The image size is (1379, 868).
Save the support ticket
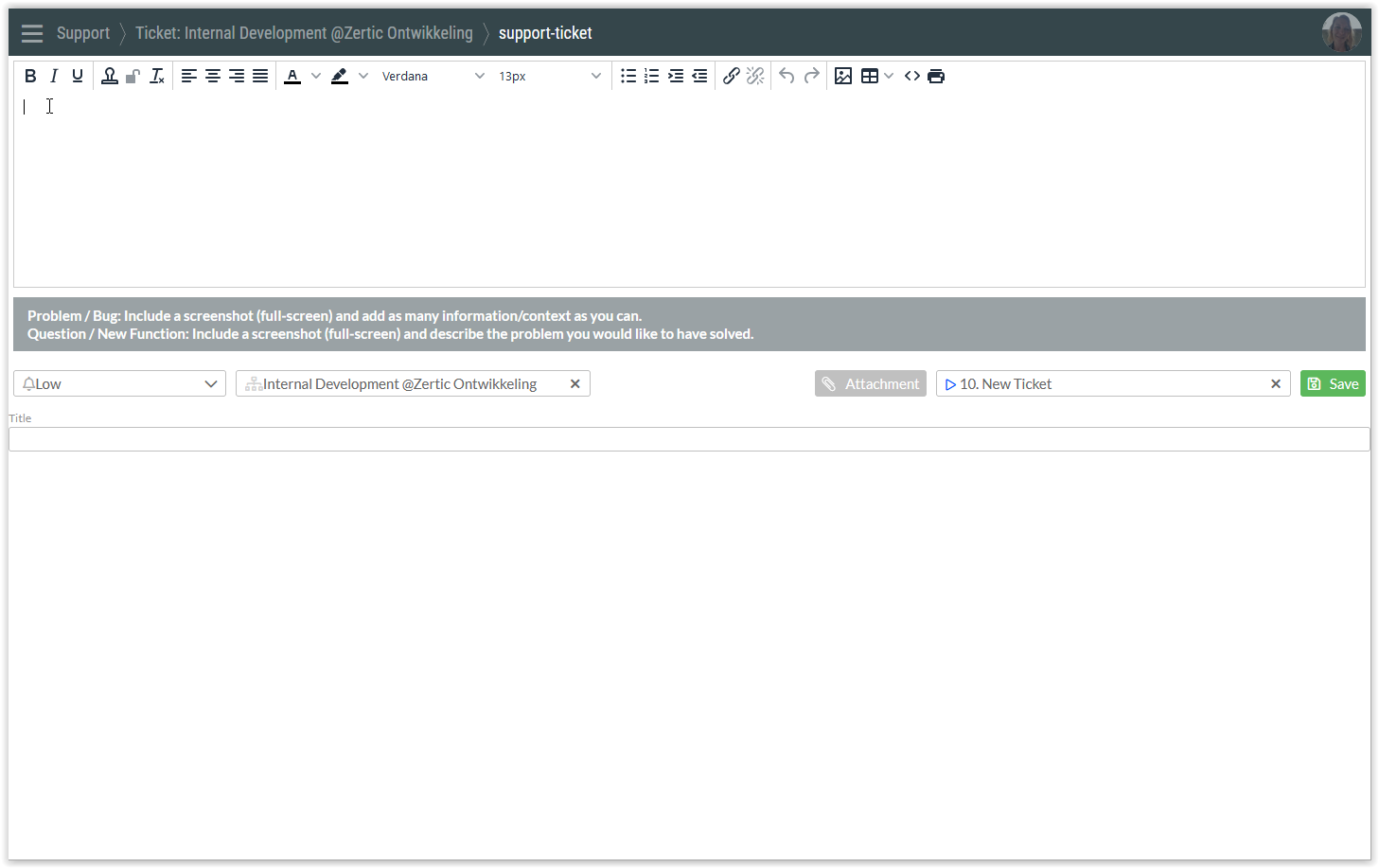(x=1333, y=383)
